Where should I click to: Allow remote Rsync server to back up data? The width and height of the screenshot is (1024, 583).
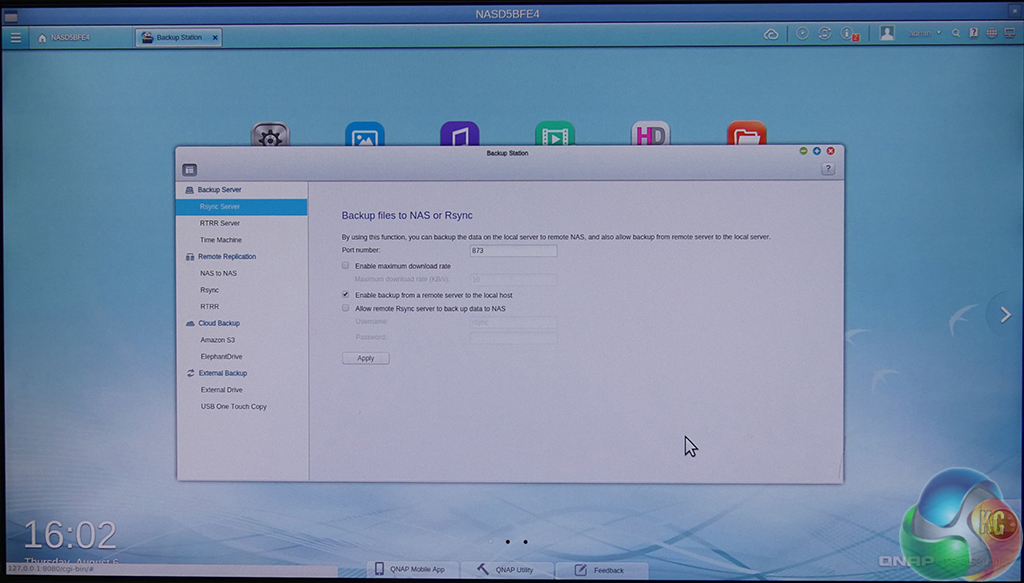click(345, 308)
